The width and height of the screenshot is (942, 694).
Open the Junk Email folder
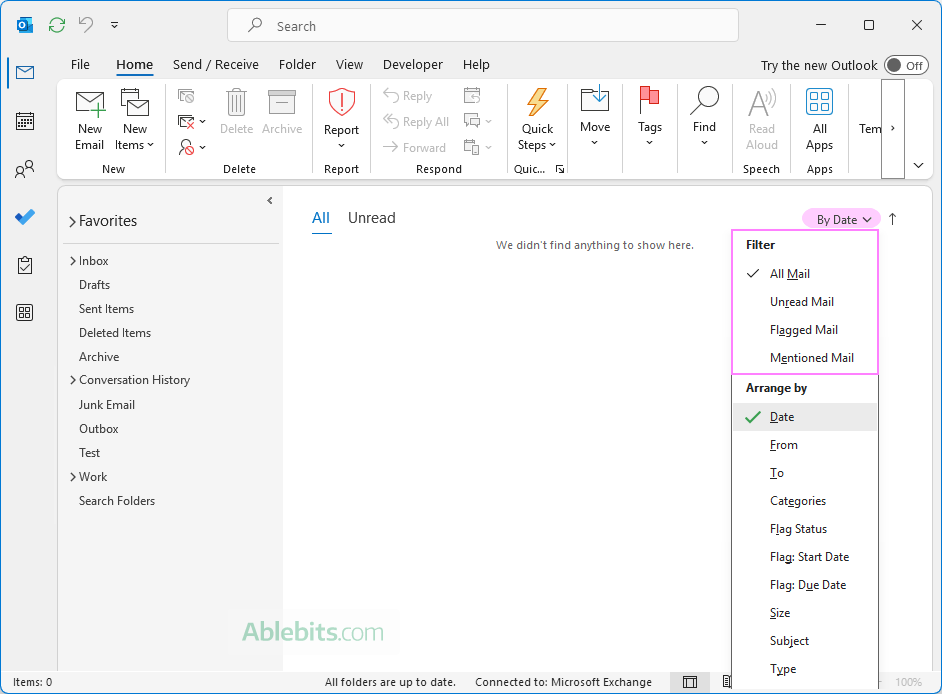point(107,405)
